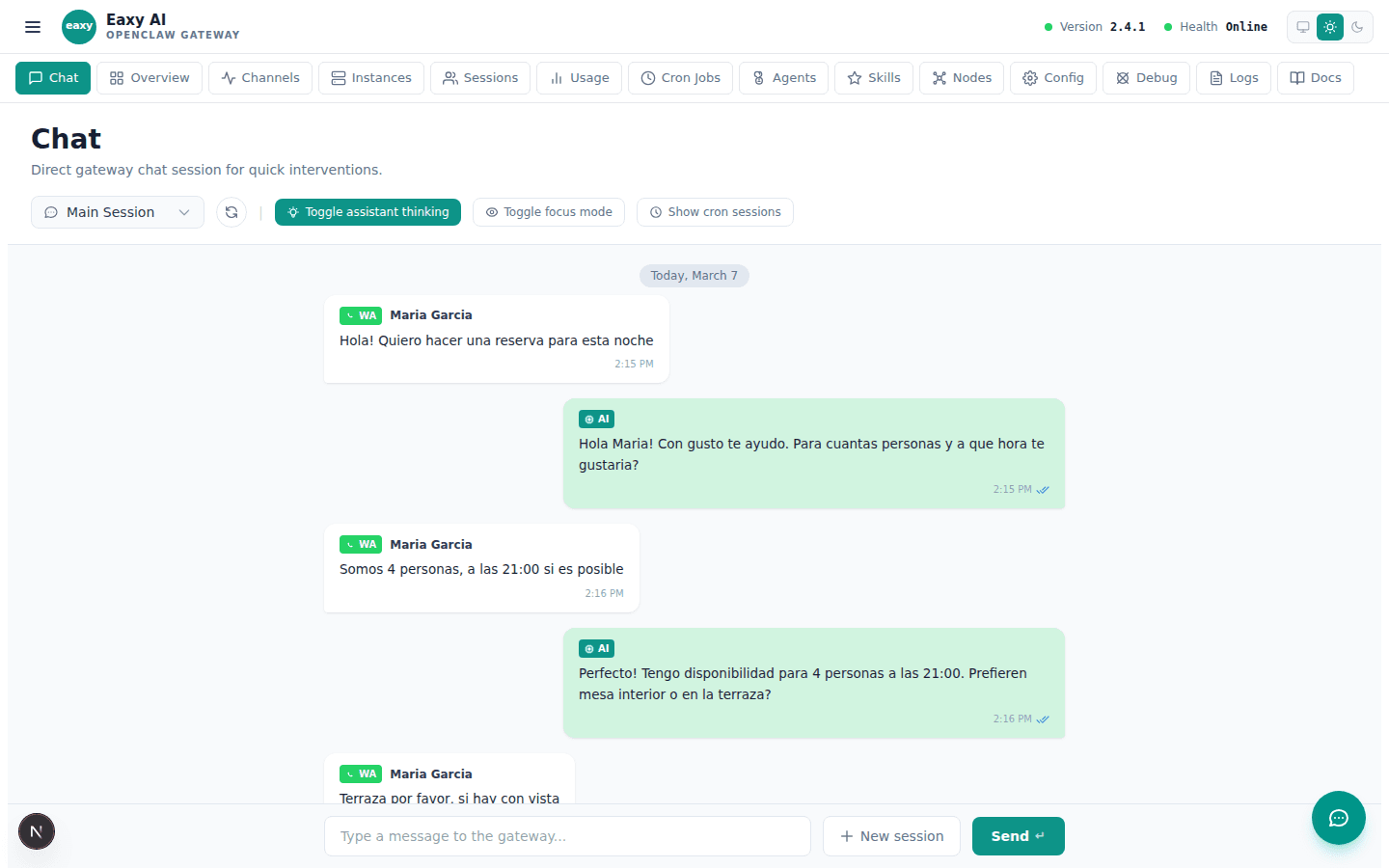
Task: Switch to the Cron Jobs tab
Action: point(680,78)
